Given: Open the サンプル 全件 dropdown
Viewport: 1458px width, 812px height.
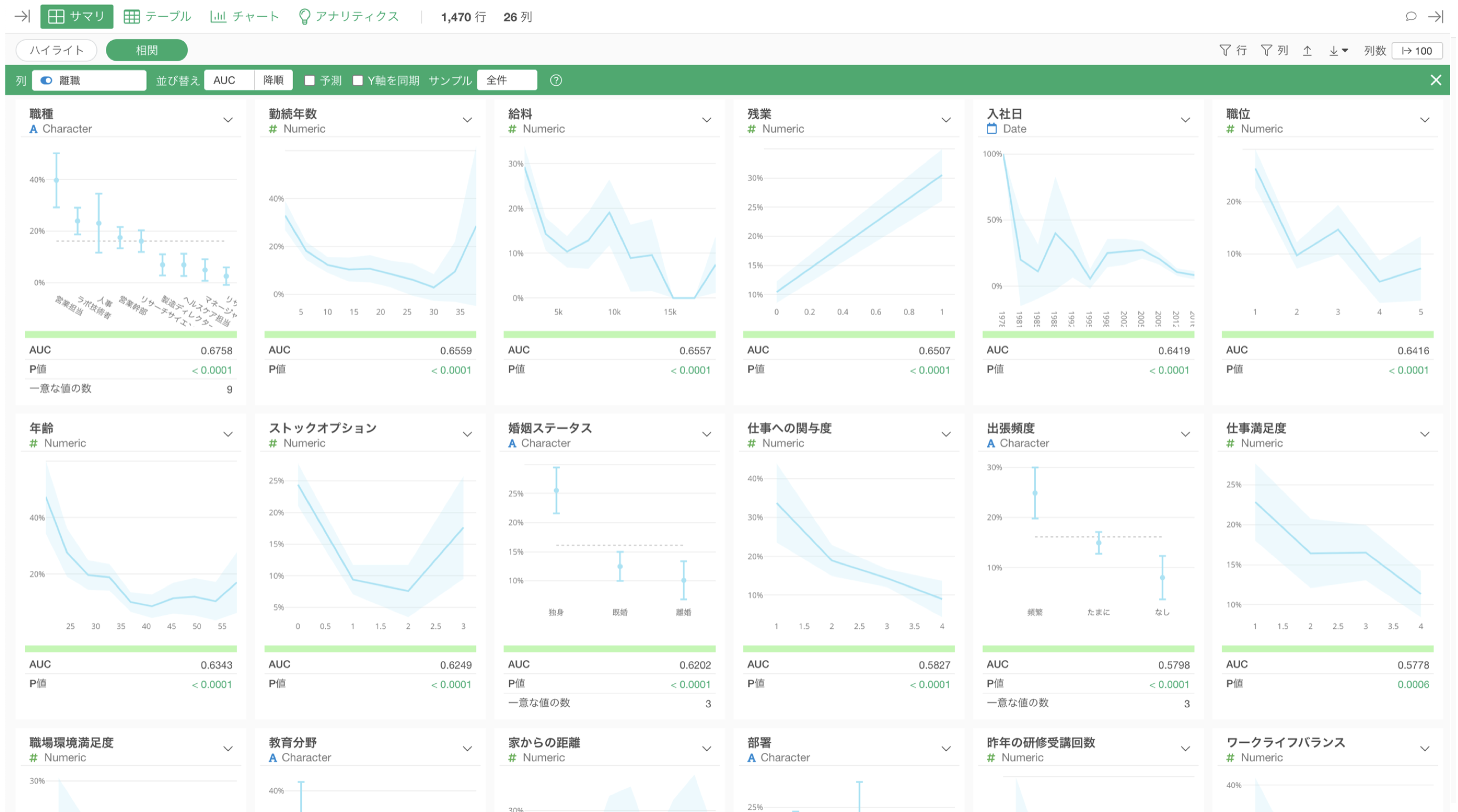Looking at the screenshot, I should pos(507,80).
